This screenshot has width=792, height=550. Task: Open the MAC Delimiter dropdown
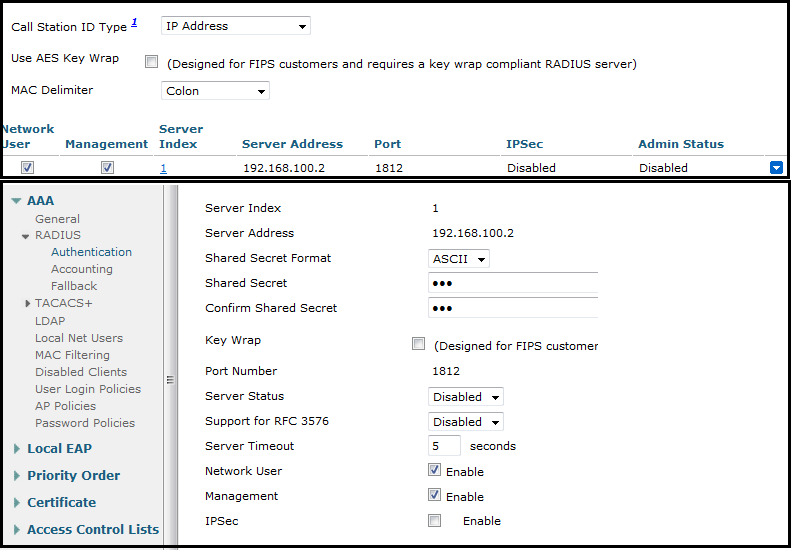click(x=215, y=91)
